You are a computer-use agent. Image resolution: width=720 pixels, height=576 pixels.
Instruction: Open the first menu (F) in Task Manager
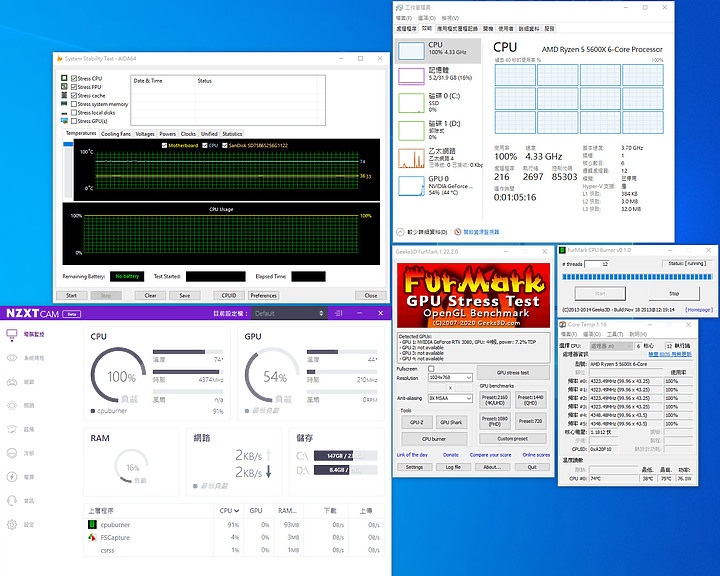pyautogui.click(x=404, y=18)
